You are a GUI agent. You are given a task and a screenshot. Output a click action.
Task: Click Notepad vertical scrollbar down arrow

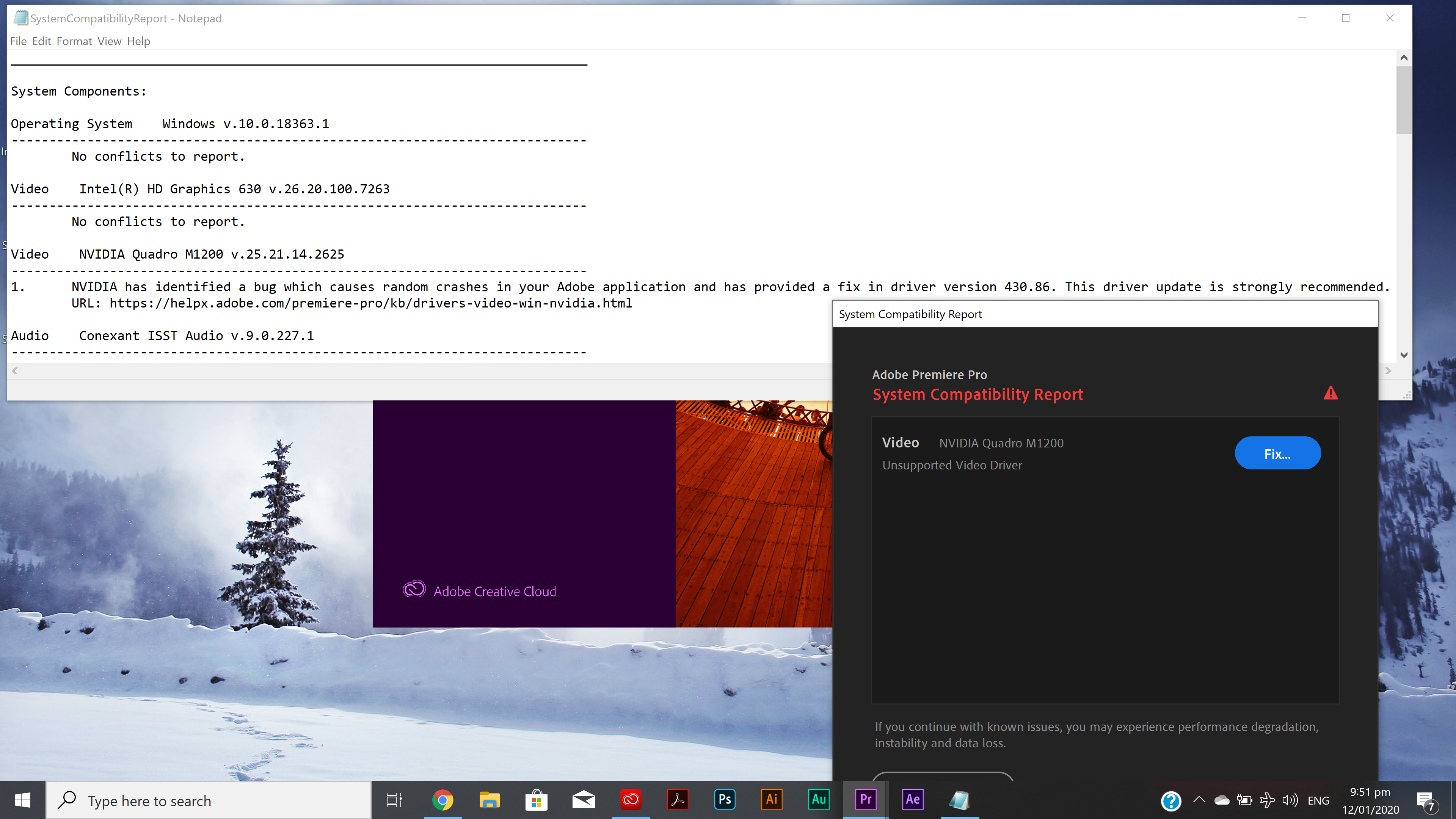pyautogui.click(x=1403, y=355)
